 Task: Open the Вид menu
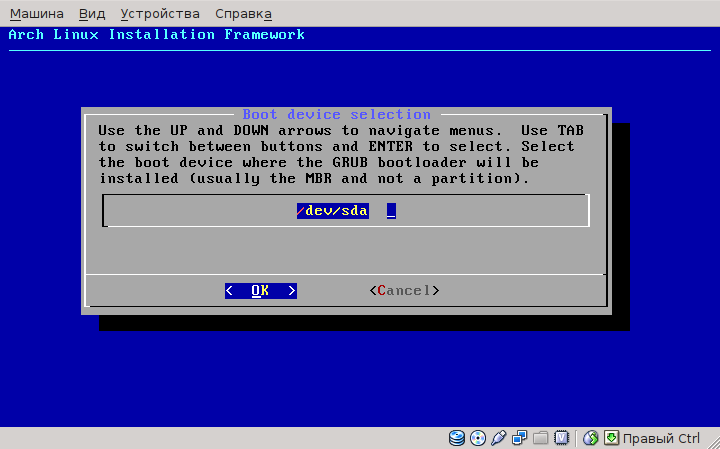pyautogui.click(x=92, y=14)
